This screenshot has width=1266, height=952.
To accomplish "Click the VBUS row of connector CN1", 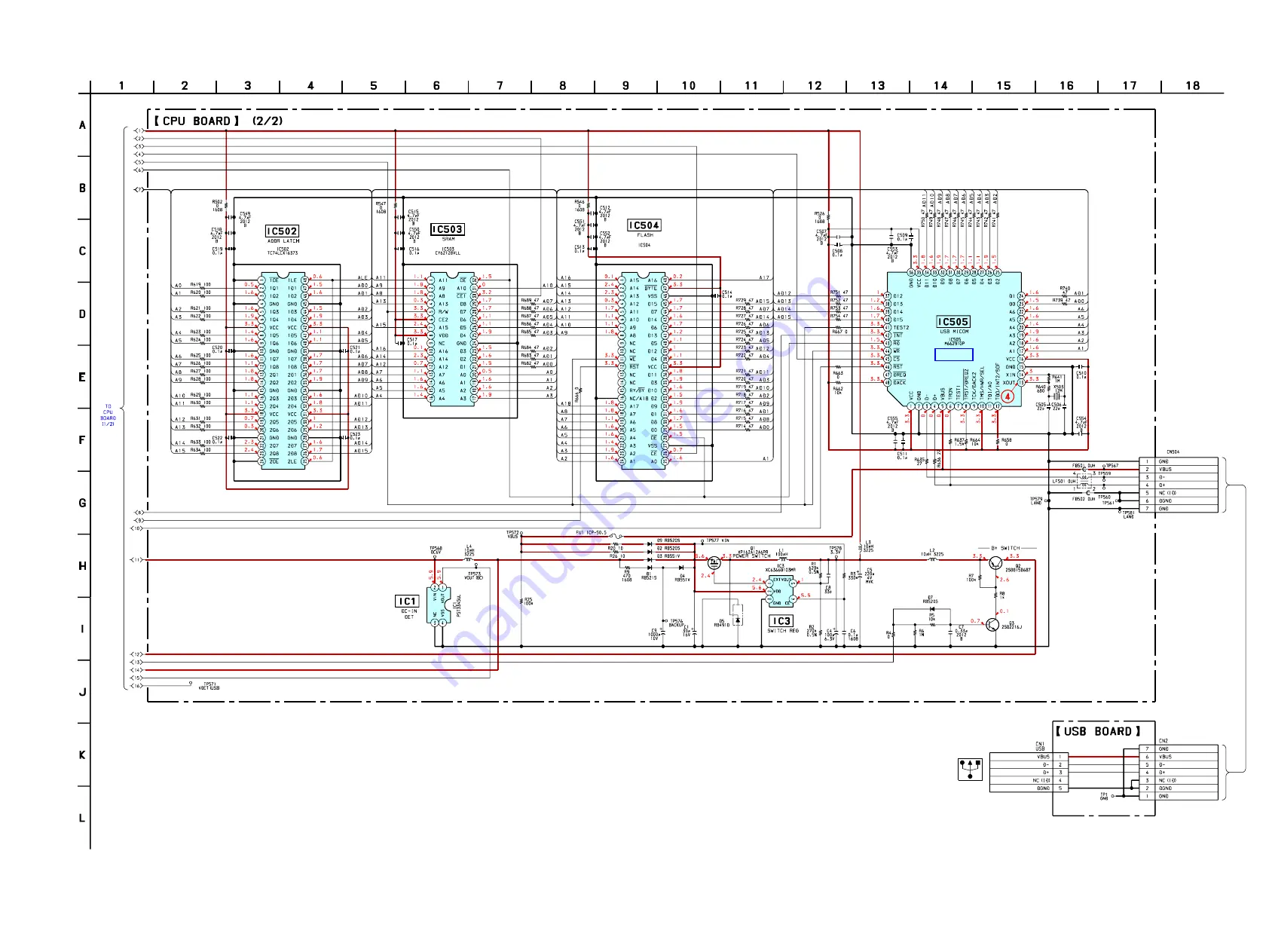I will point(1029,757).
